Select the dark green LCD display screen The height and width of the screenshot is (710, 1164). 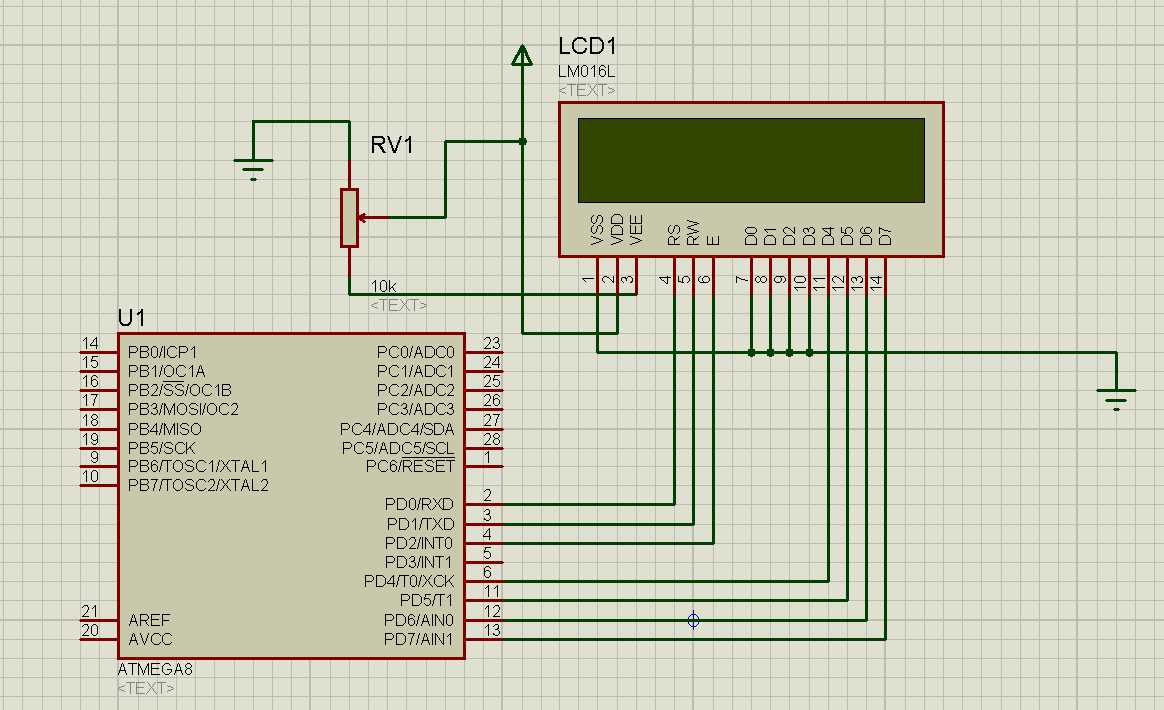point(751,160)
